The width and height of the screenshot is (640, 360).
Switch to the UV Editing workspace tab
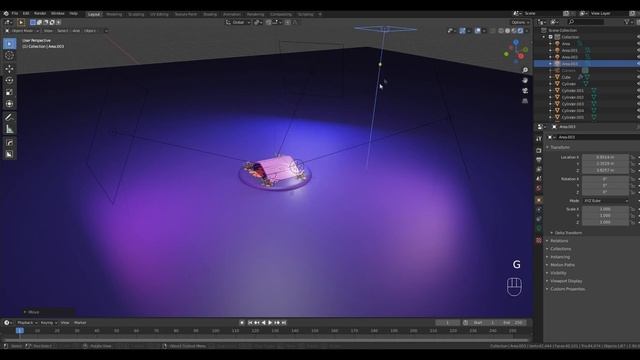pyautogui.click(x=159, y=14)
